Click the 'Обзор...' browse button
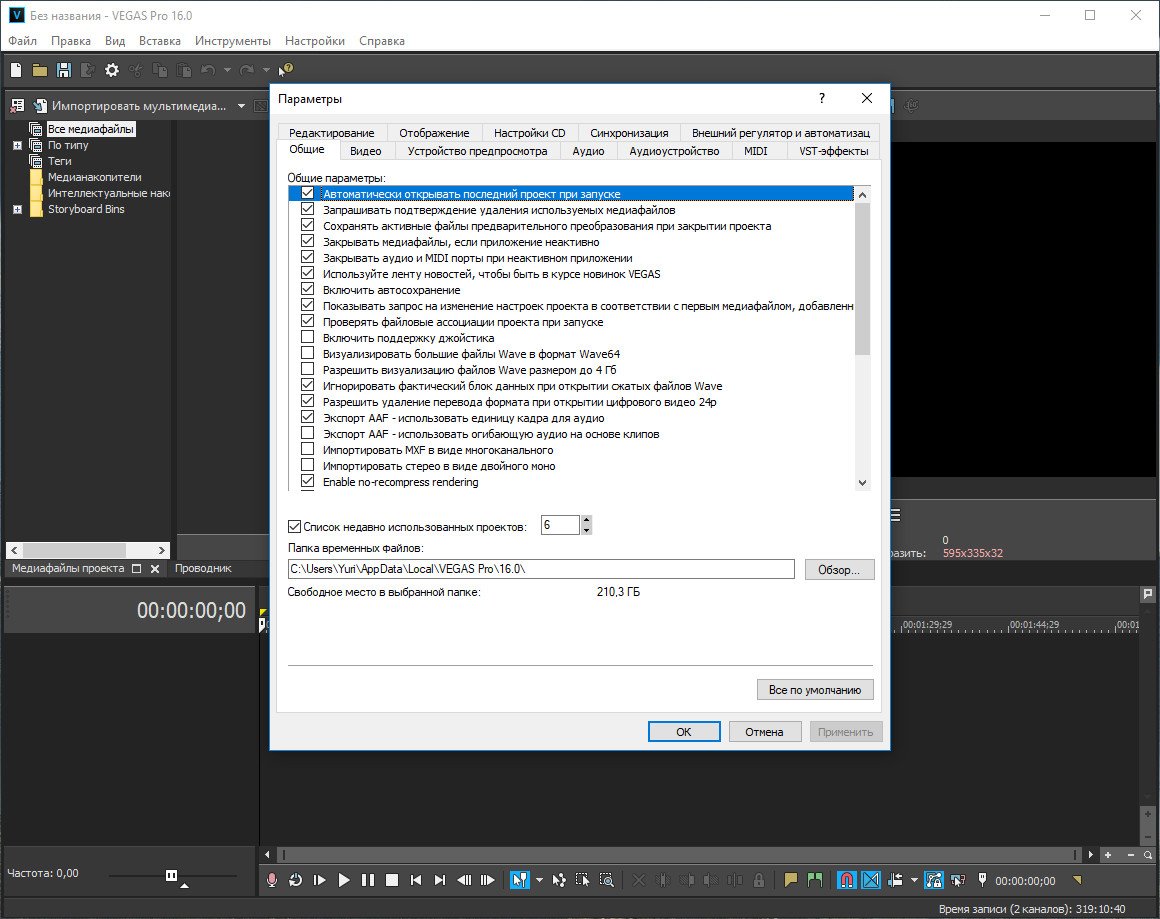1160x919 pixels. tap(839, 569)
